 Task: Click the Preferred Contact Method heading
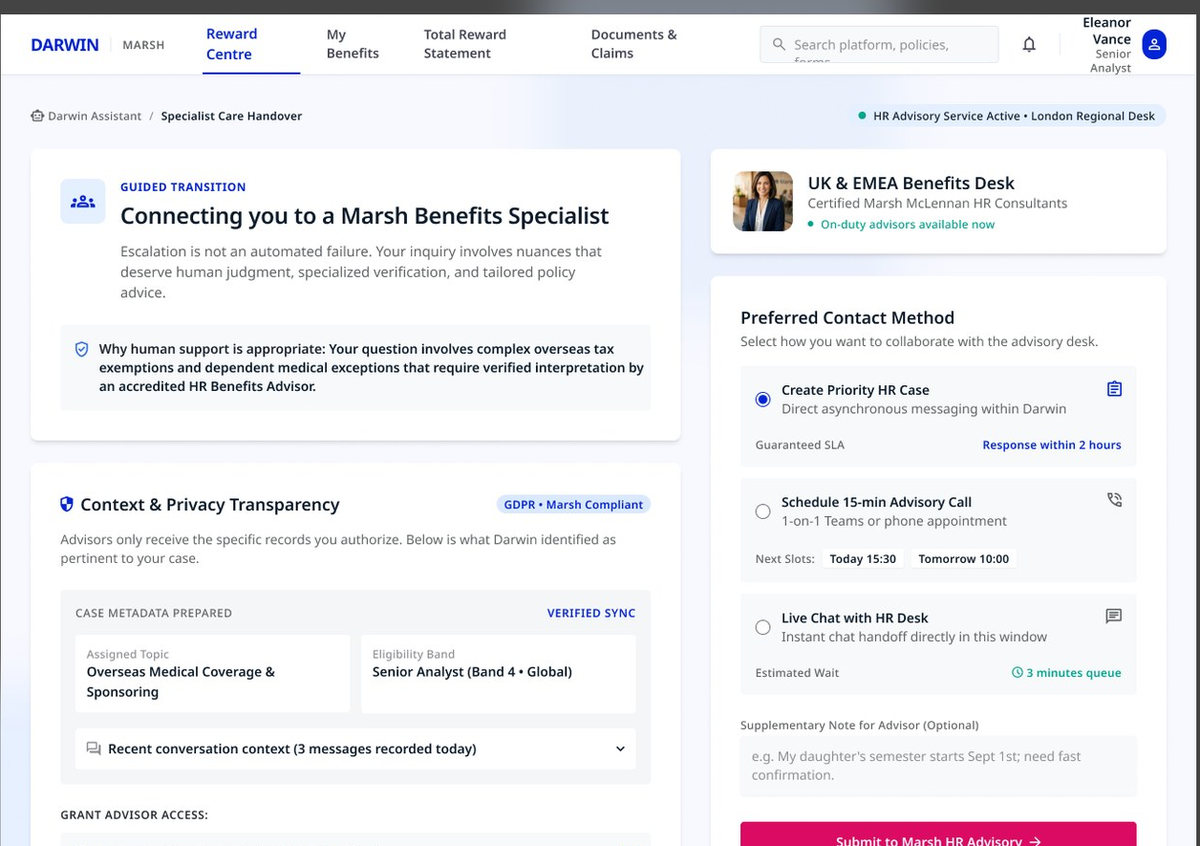(847, 318)
